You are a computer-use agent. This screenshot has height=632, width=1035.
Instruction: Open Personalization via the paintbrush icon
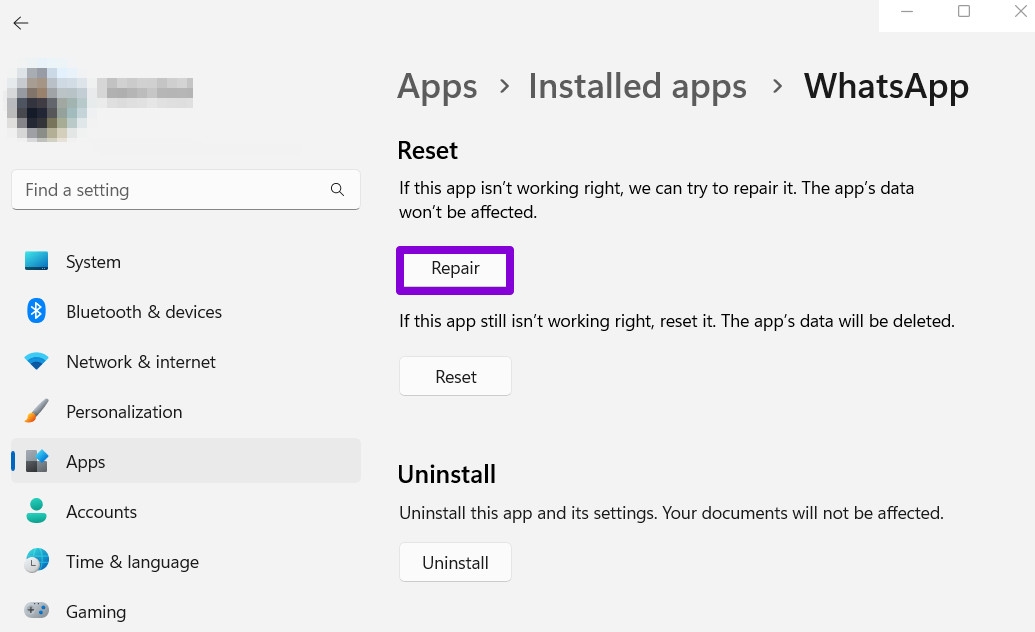tap(36, 411)
